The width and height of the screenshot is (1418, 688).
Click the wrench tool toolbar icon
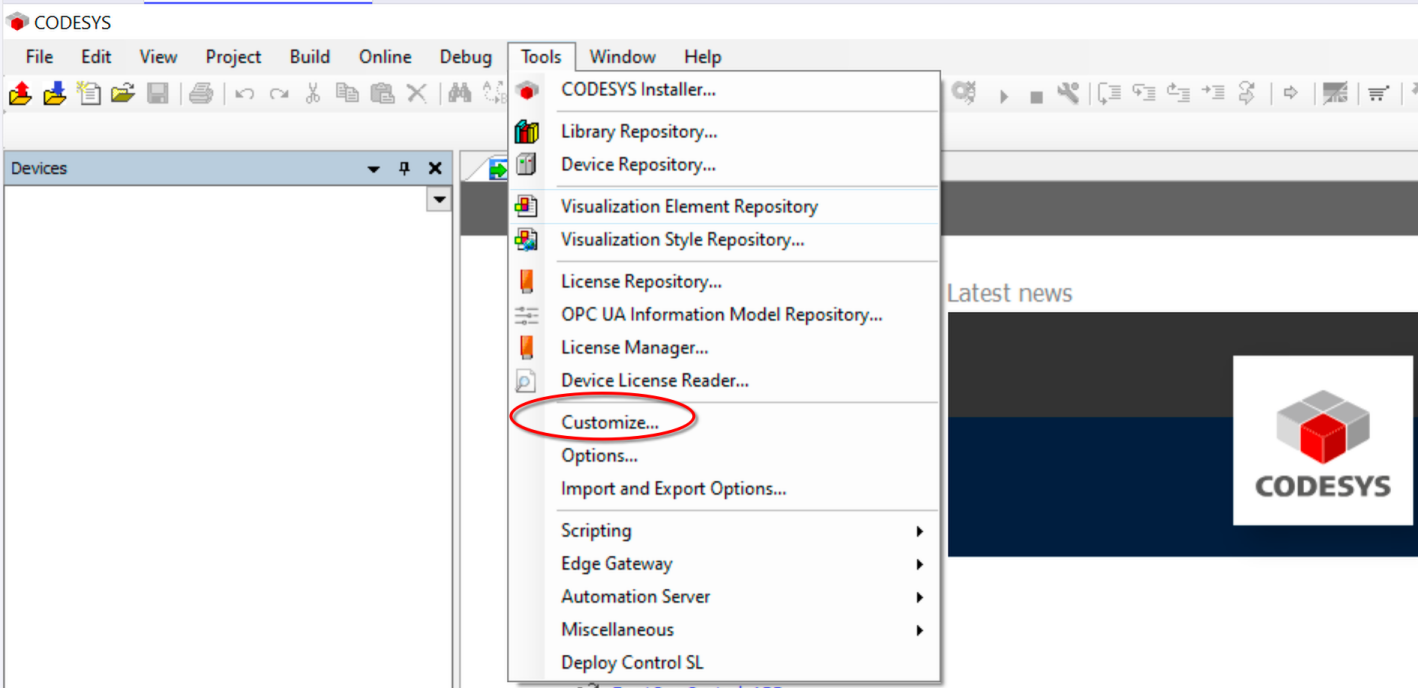[1069, 93]
